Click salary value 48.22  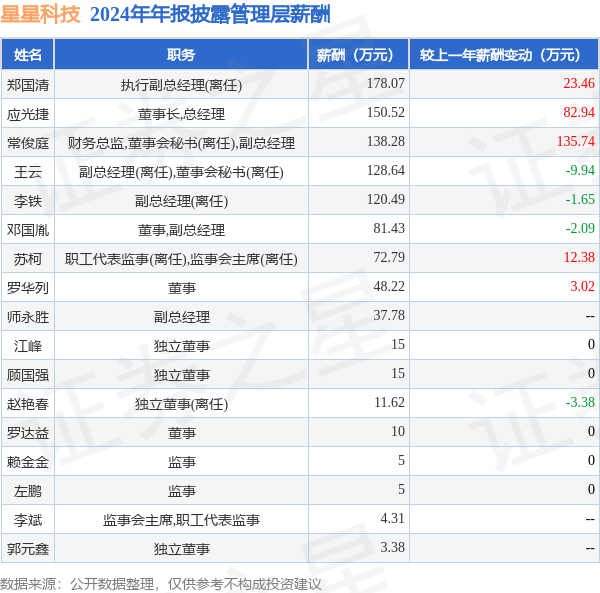(389, 286)
